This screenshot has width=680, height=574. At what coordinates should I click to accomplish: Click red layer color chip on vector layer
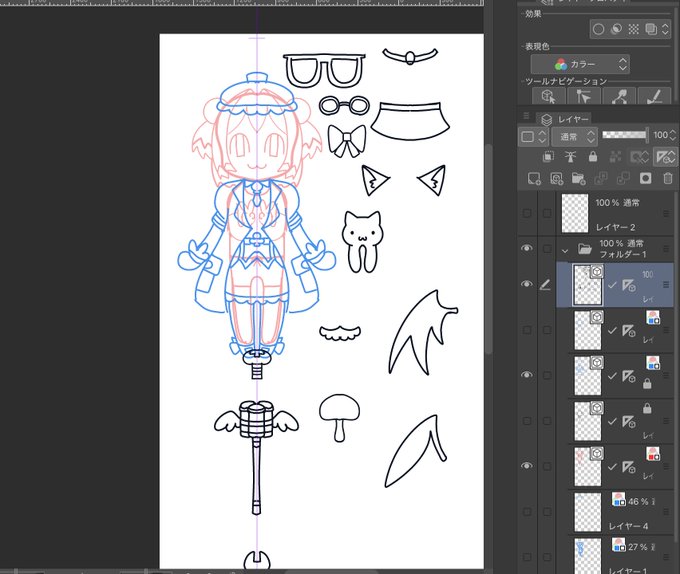[653, 454]
